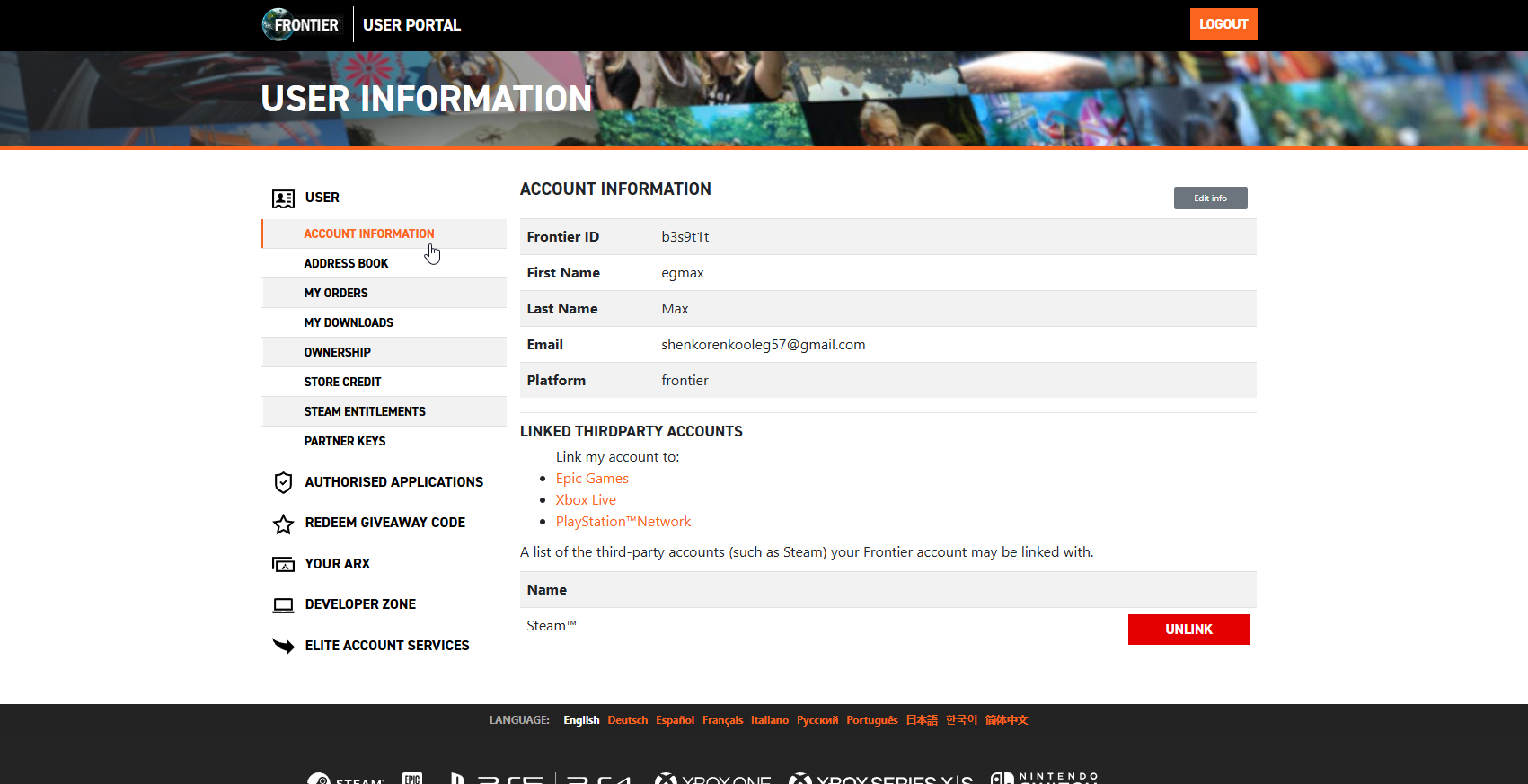Viewport: 1528px width, 784px height.
Task: Click the Name column header
Action: coord(547,590)
